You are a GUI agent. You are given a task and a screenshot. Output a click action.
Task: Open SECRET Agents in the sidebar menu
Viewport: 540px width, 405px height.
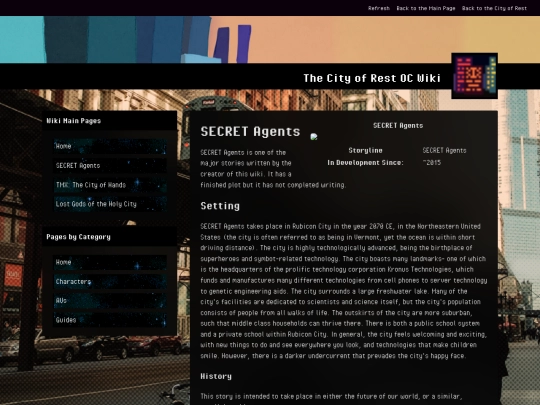(110, 166)
